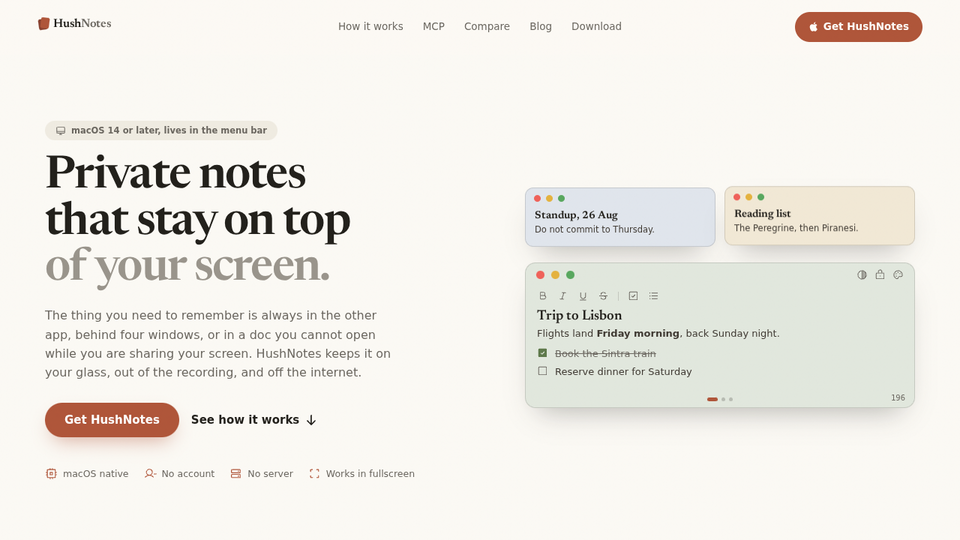
Task: Click the green dot on Trip to Lisbon note
Action: 570,275
